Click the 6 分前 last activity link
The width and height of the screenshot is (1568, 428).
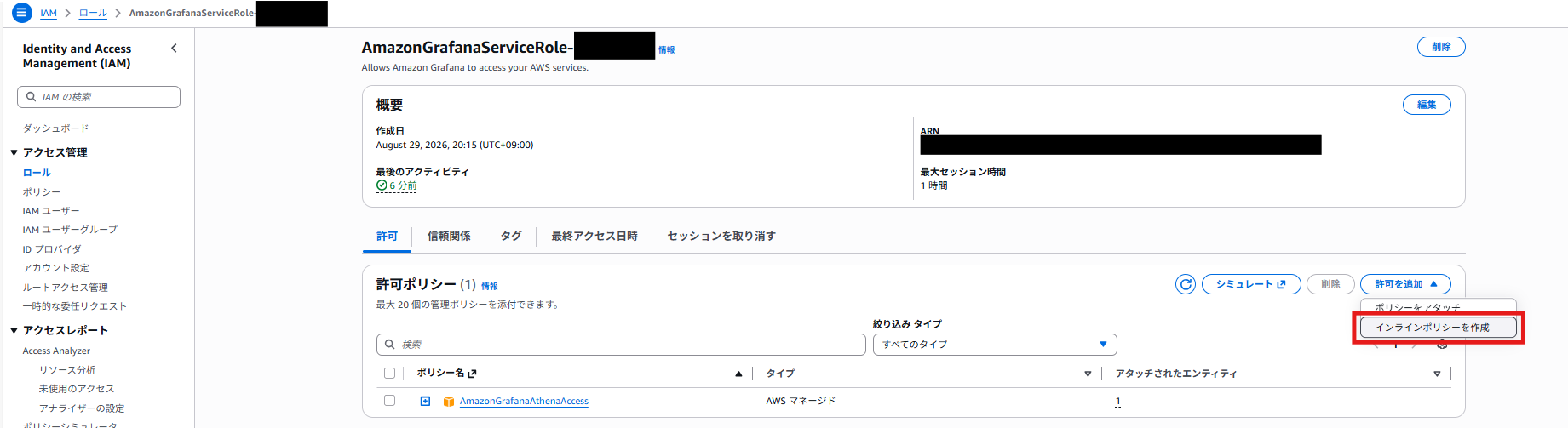[x=403, y=185]
